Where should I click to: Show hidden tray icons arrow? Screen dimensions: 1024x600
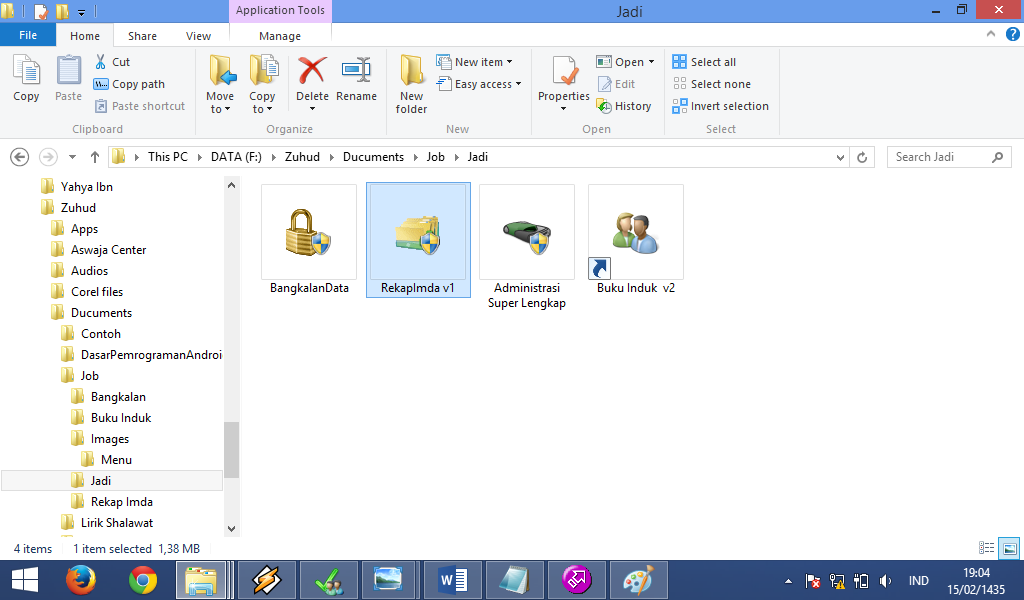pyautogui.click(x=788, y=580)
